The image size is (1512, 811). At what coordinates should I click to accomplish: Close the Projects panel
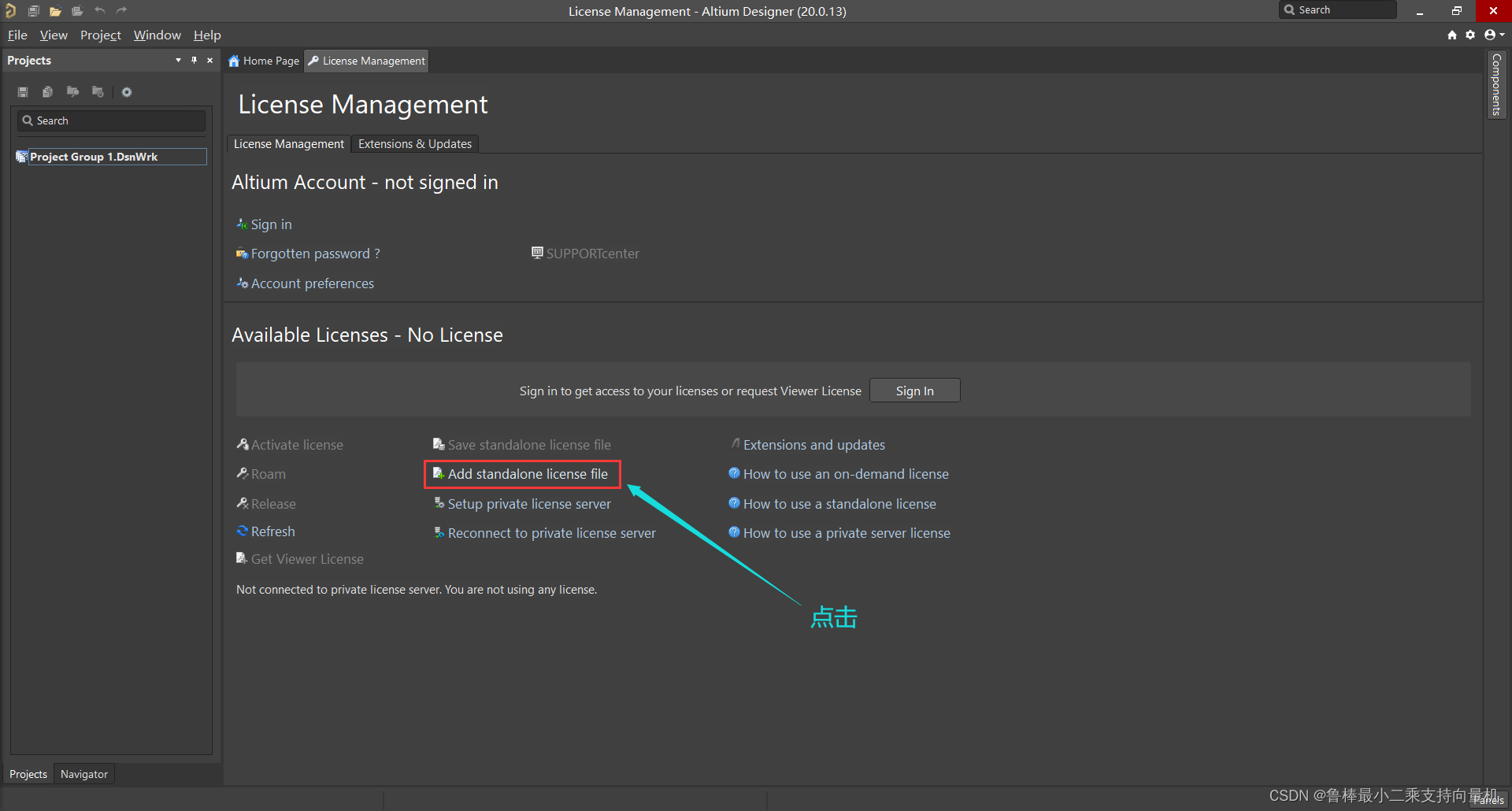point(210,61)
